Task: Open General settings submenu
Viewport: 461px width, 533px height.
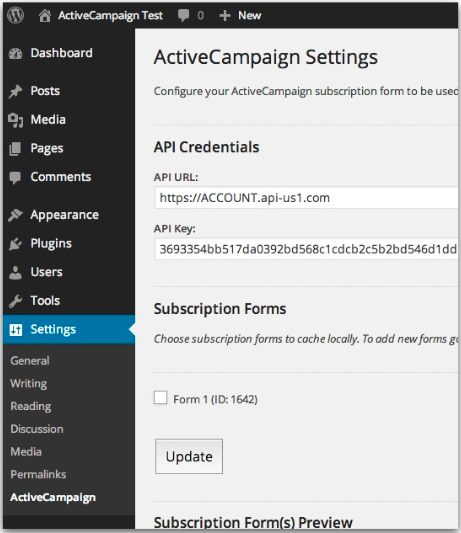Action: 30,361
